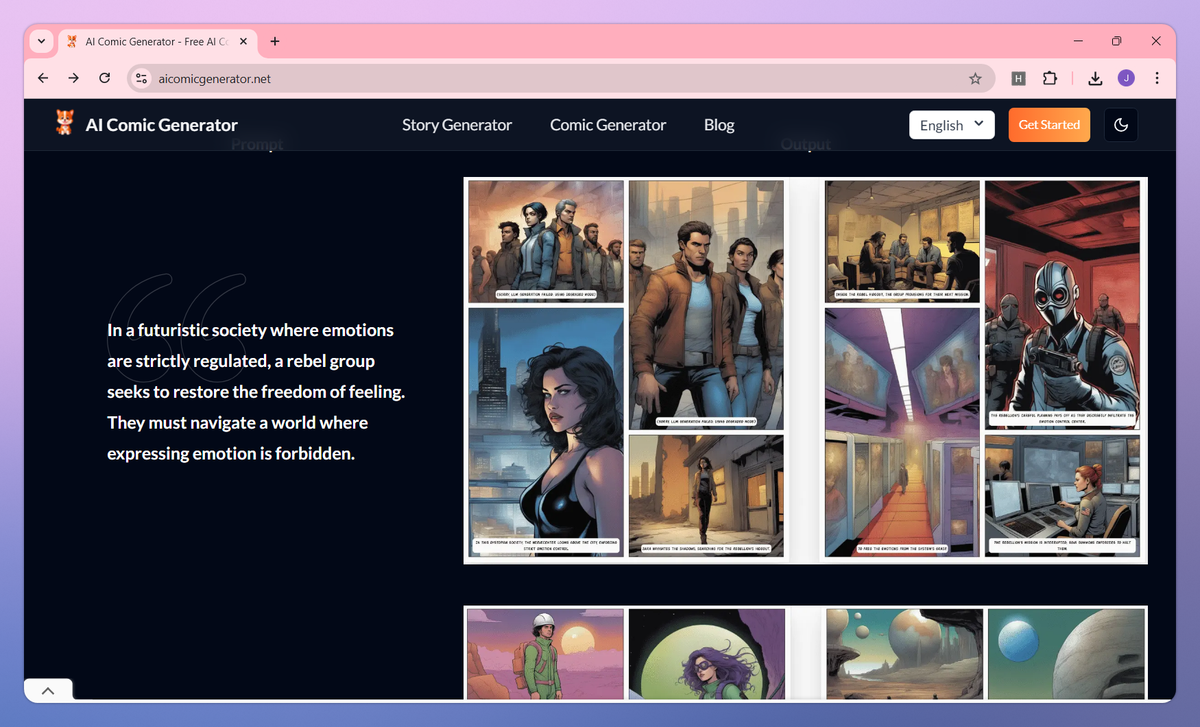Screen dimensions: 1200x727
Task: Click the browser back arrow
Action: coord(42,77)
